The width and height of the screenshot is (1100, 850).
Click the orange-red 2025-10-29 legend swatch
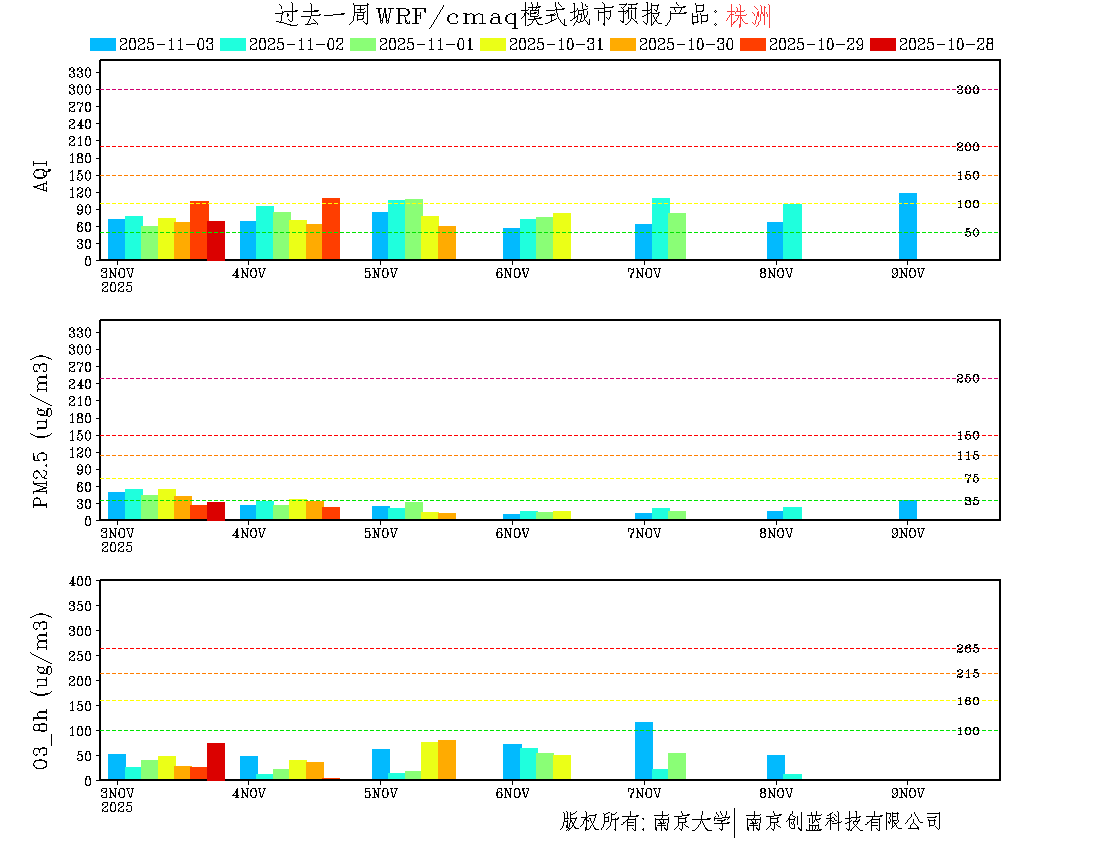[x=753, y=44]
